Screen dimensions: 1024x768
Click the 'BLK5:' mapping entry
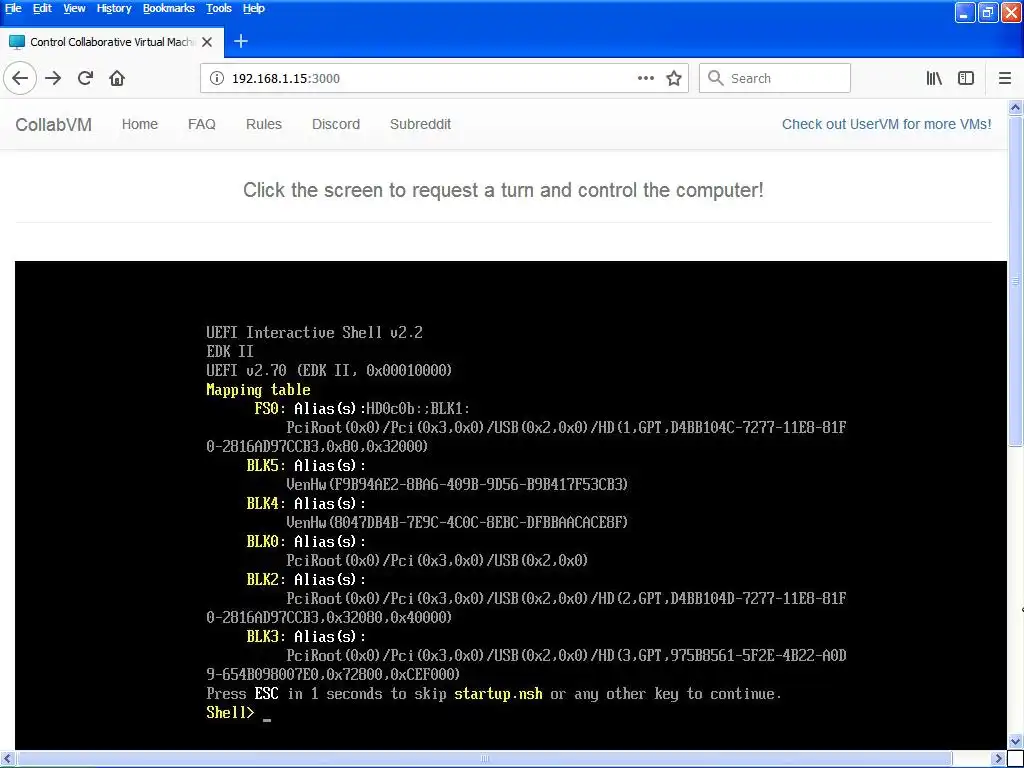coord(266,466)
